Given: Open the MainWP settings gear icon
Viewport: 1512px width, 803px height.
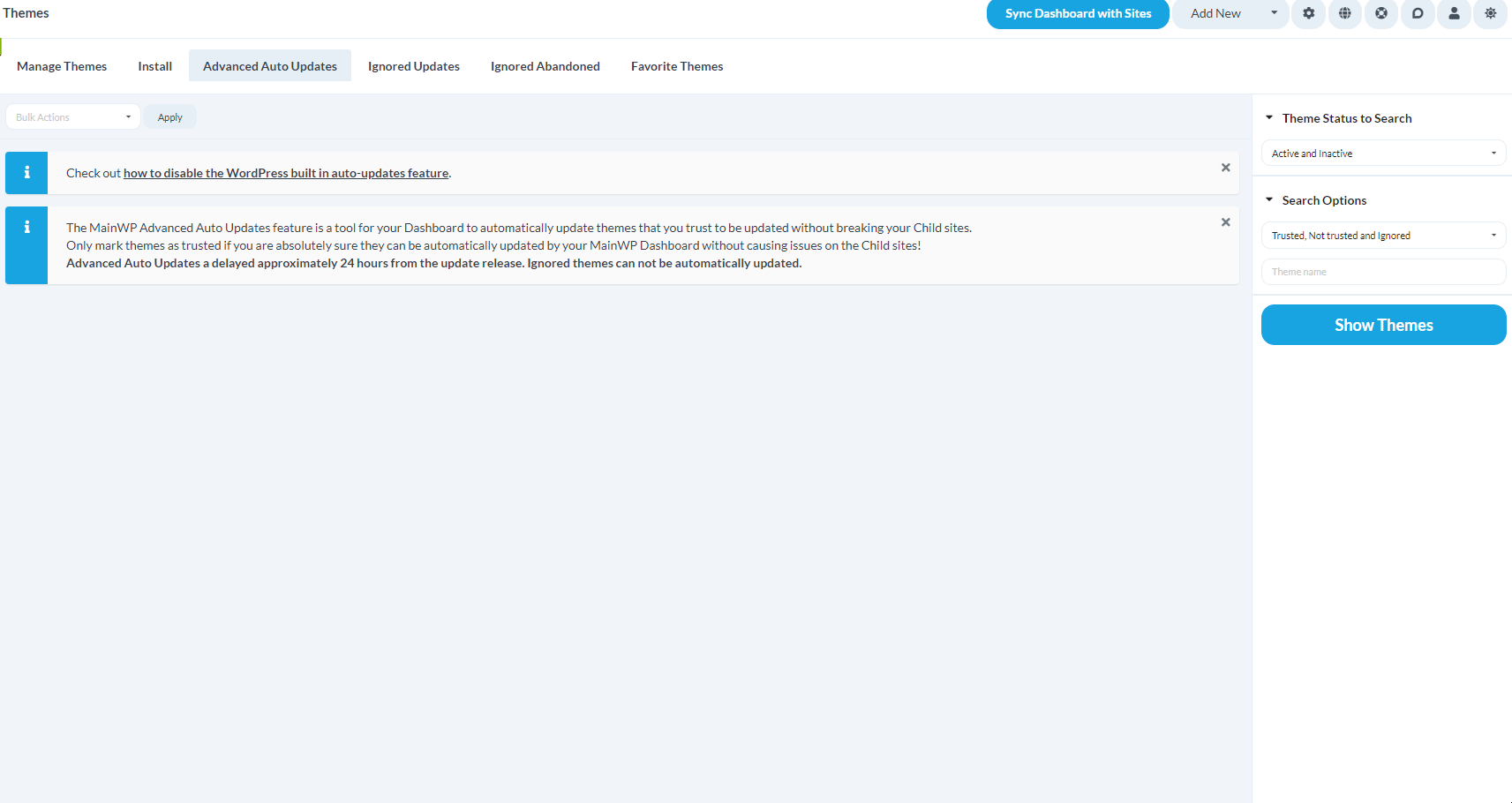Looking at the screenshot, I should pyautogui.click(x=1308, y=14).
